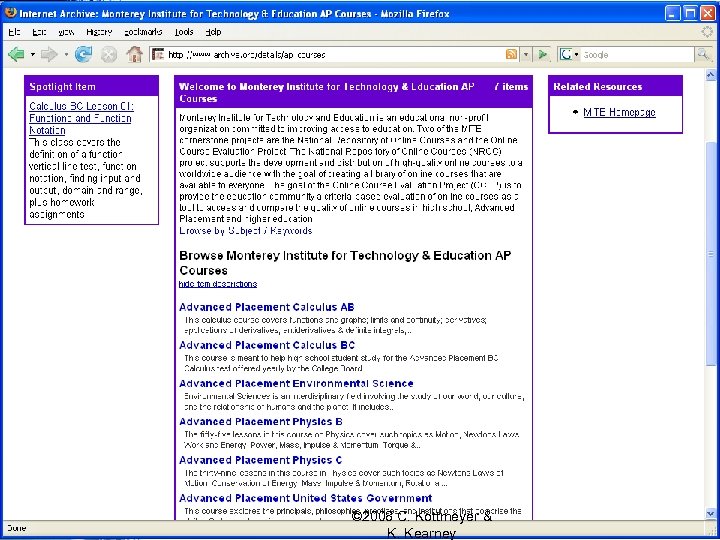Viewport: 720px width, 540px height.
Task: Reload the page with the refresh icon
Action: pyautogui.click(x=84, y=55)
